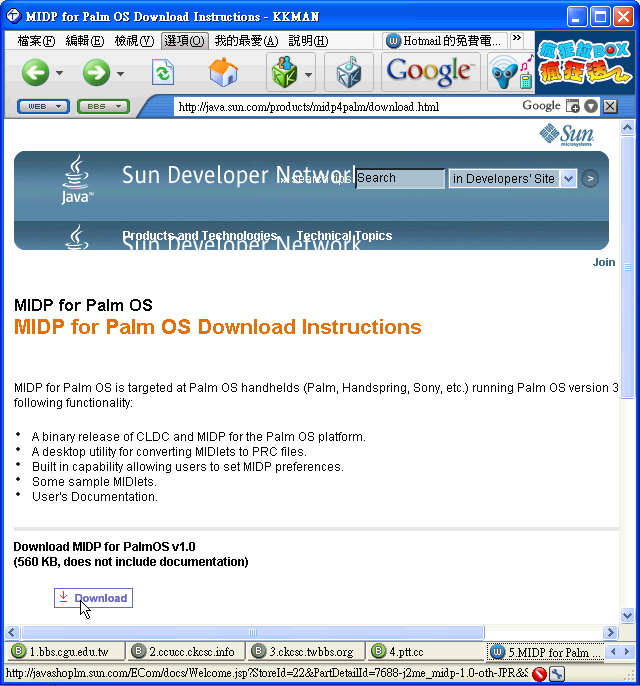Click horizontal scrollbar left arrow
The image size is (640, 686).
tap(11, 632)
